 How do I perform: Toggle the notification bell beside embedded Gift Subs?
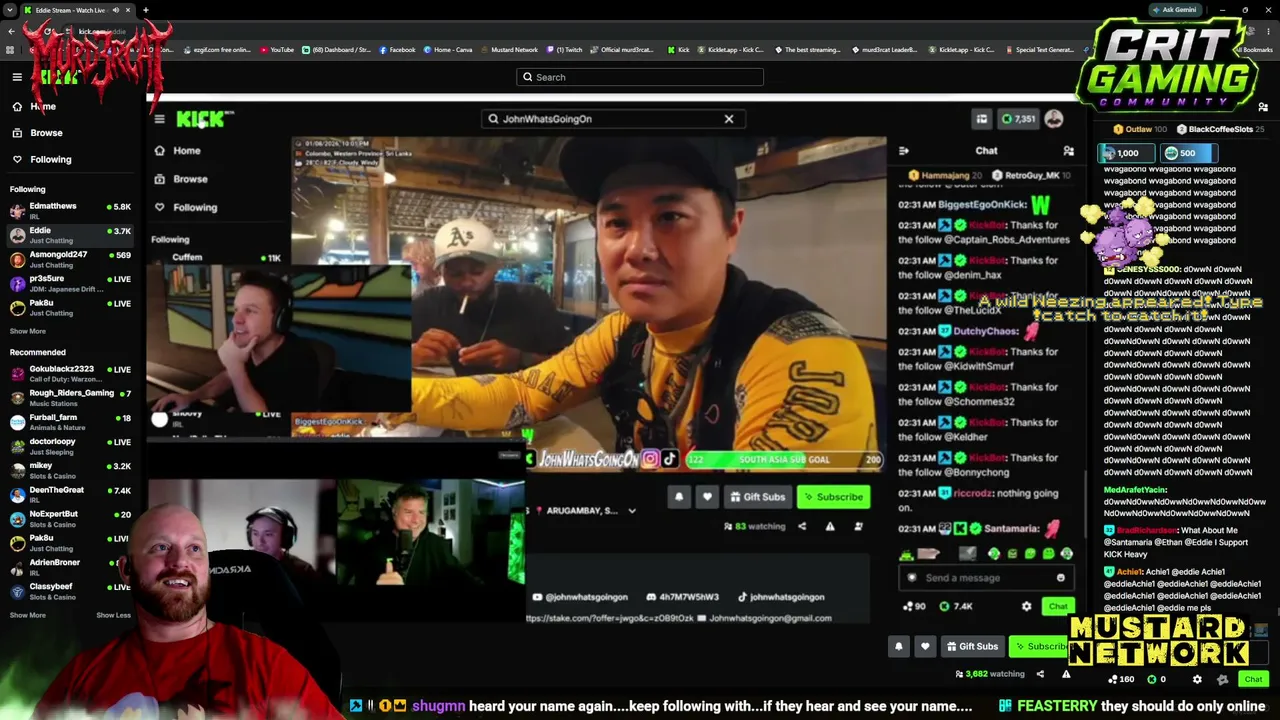pyautogui.click(x=679, y=497)
